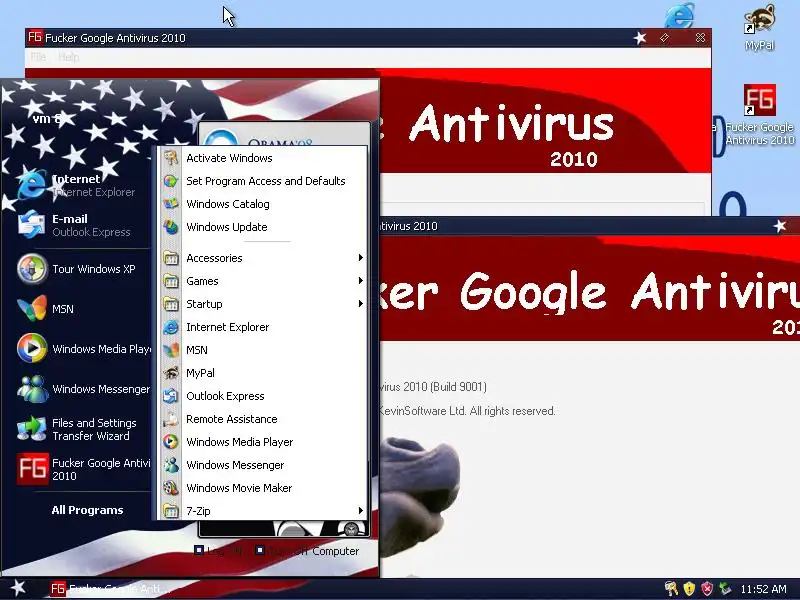Open Tour Windows XP in start menu
The width and height of the screenshot is (800, 600).
pyautogui.click(x=82, y=269)
